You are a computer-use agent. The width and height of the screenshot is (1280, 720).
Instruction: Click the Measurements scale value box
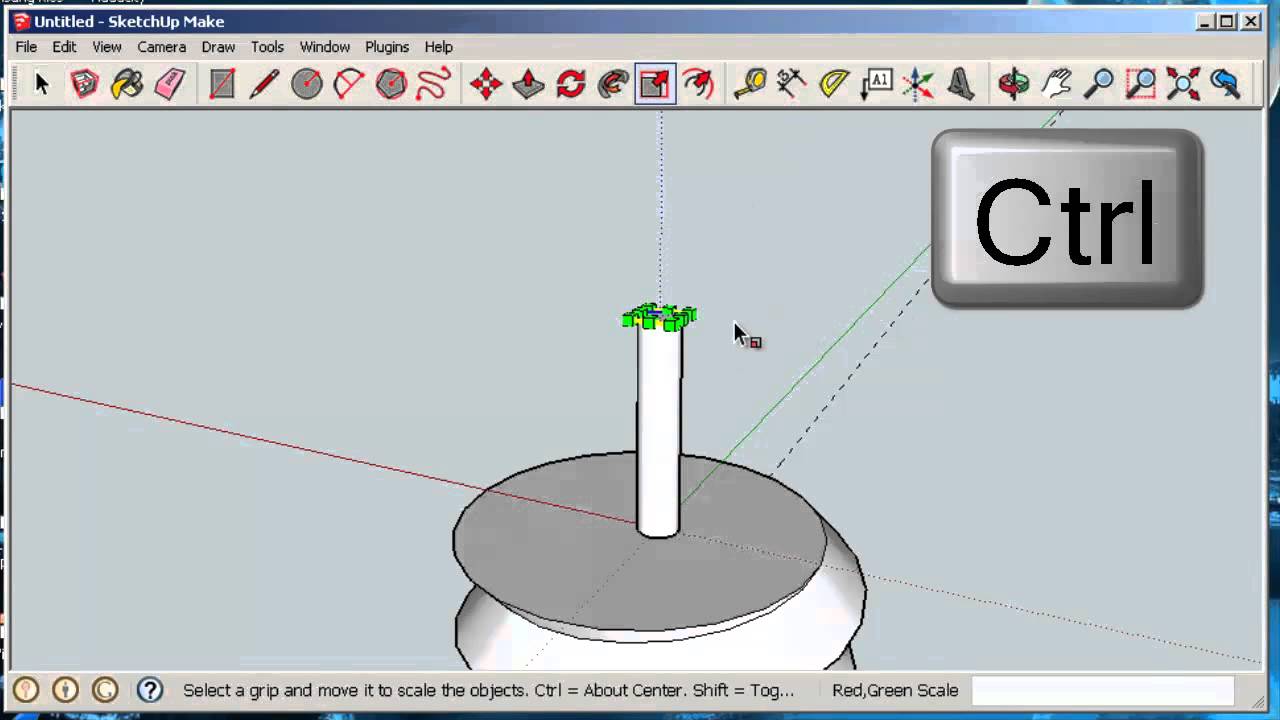(x=1103, y=691)
